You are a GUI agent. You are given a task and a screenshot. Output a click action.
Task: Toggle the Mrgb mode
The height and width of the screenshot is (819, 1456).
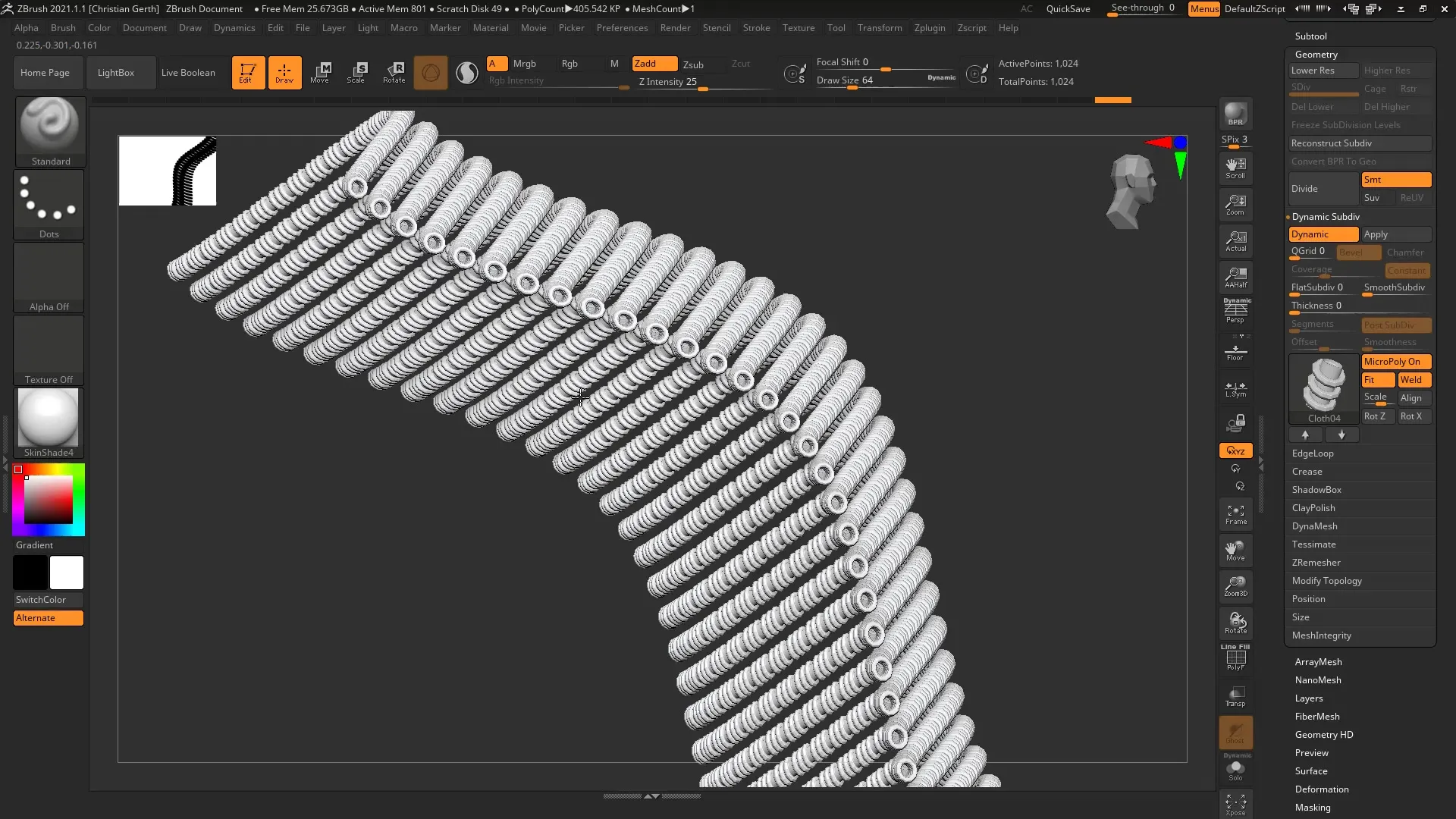click(524, 64)
